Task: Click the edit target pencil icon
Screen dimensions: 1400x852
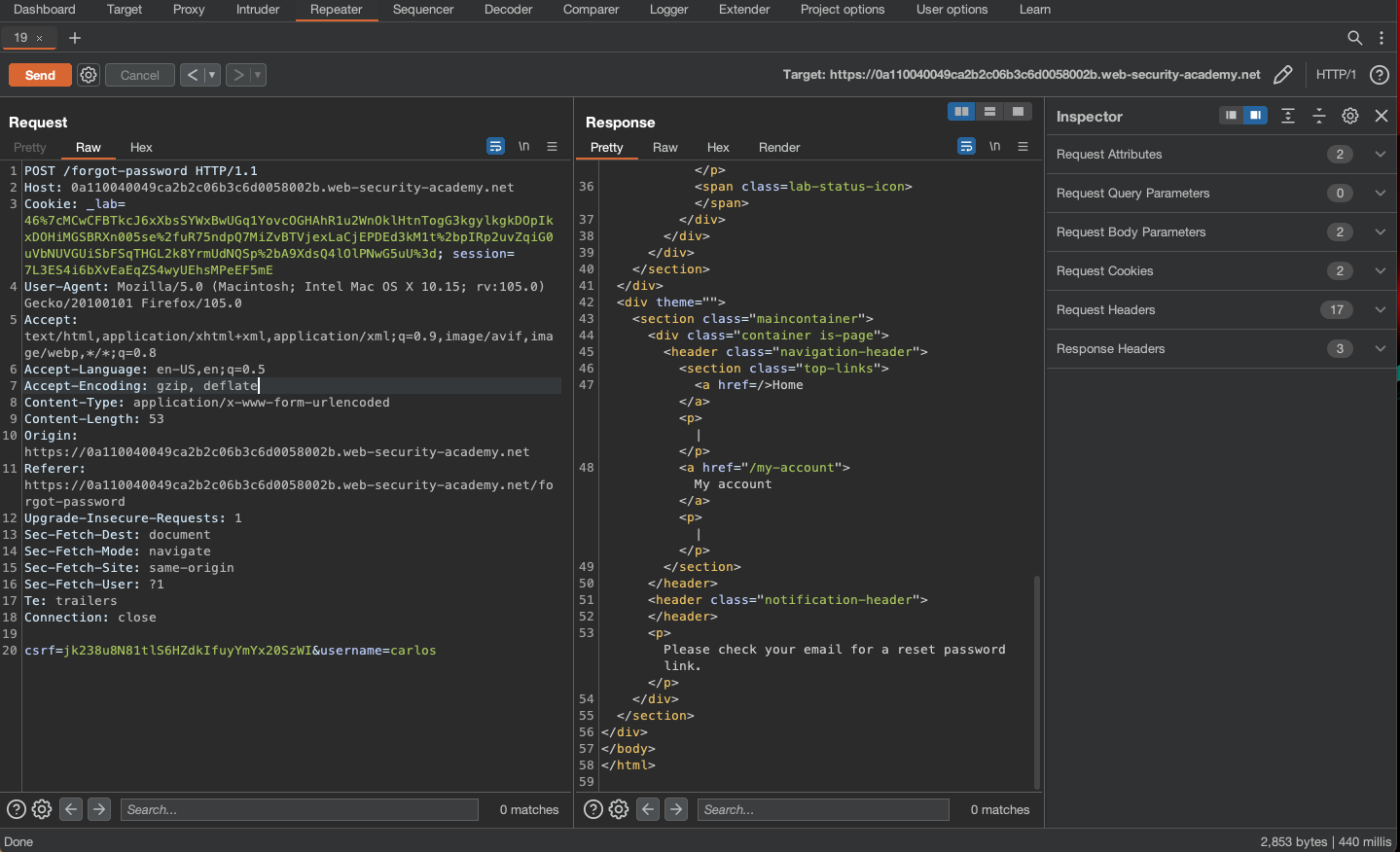Action: [1282, 75]
